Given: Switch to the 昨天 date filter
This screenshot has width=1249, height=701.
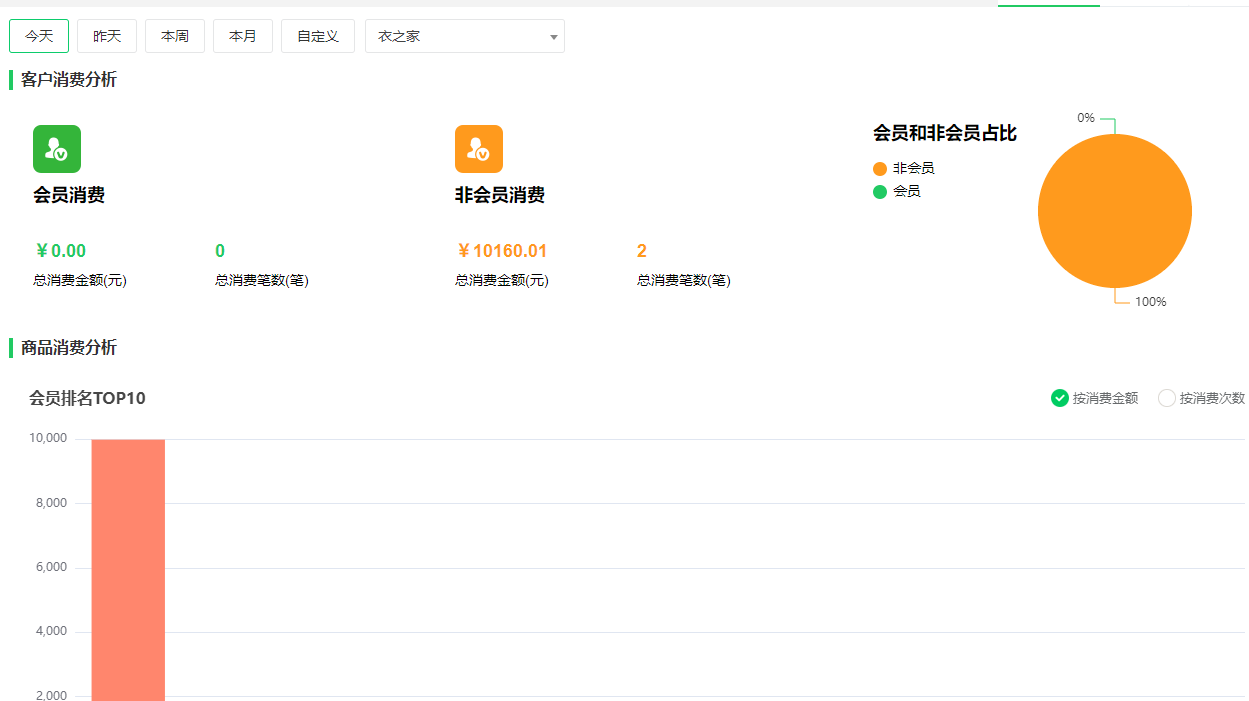Looking at the screenshot, I should pyautogui.click(x=107, y=36).
